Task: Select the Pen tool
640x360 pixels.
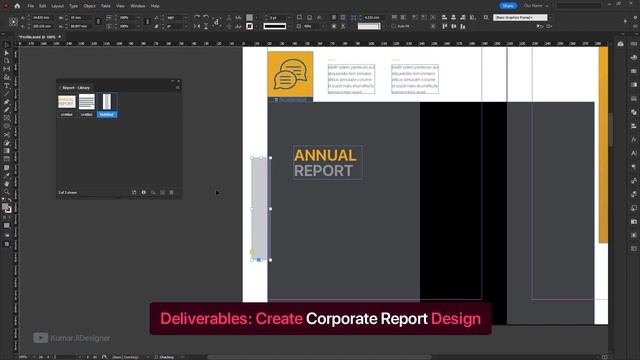Action: coord(7,102)
